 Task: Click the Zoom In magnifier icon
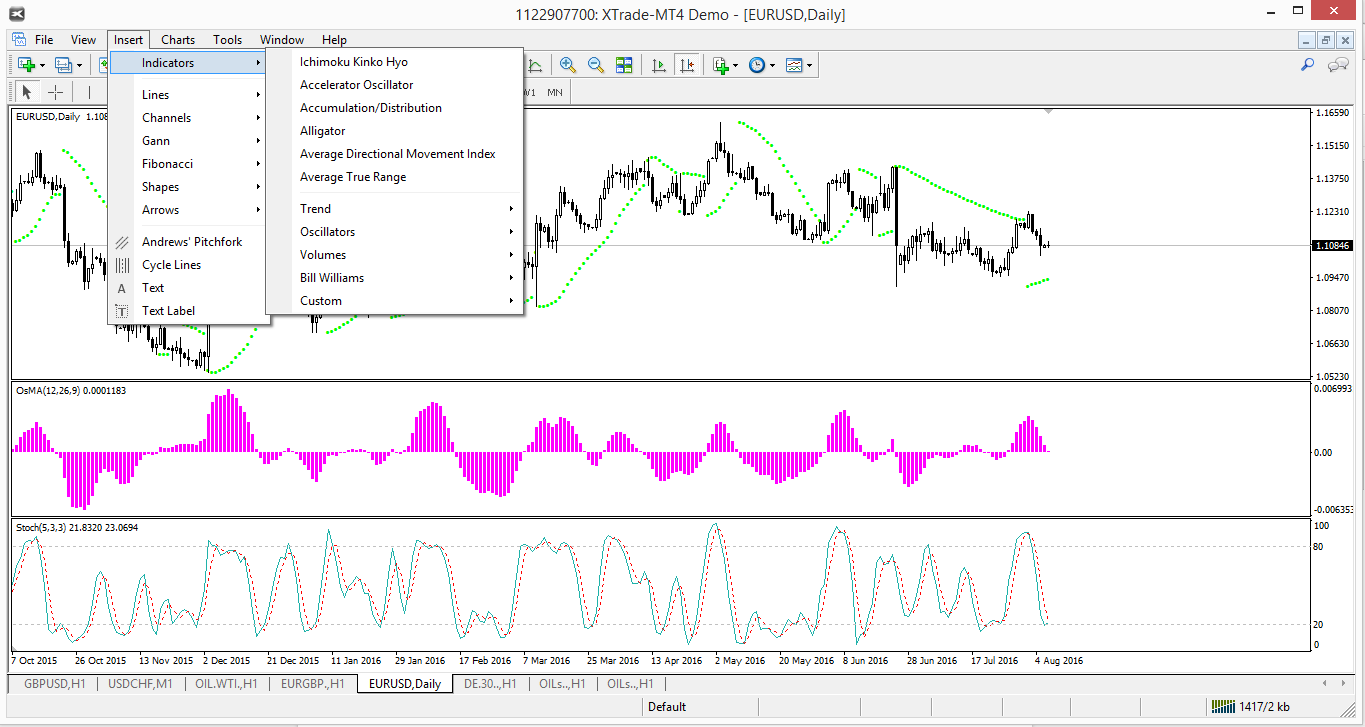(567, 65)
